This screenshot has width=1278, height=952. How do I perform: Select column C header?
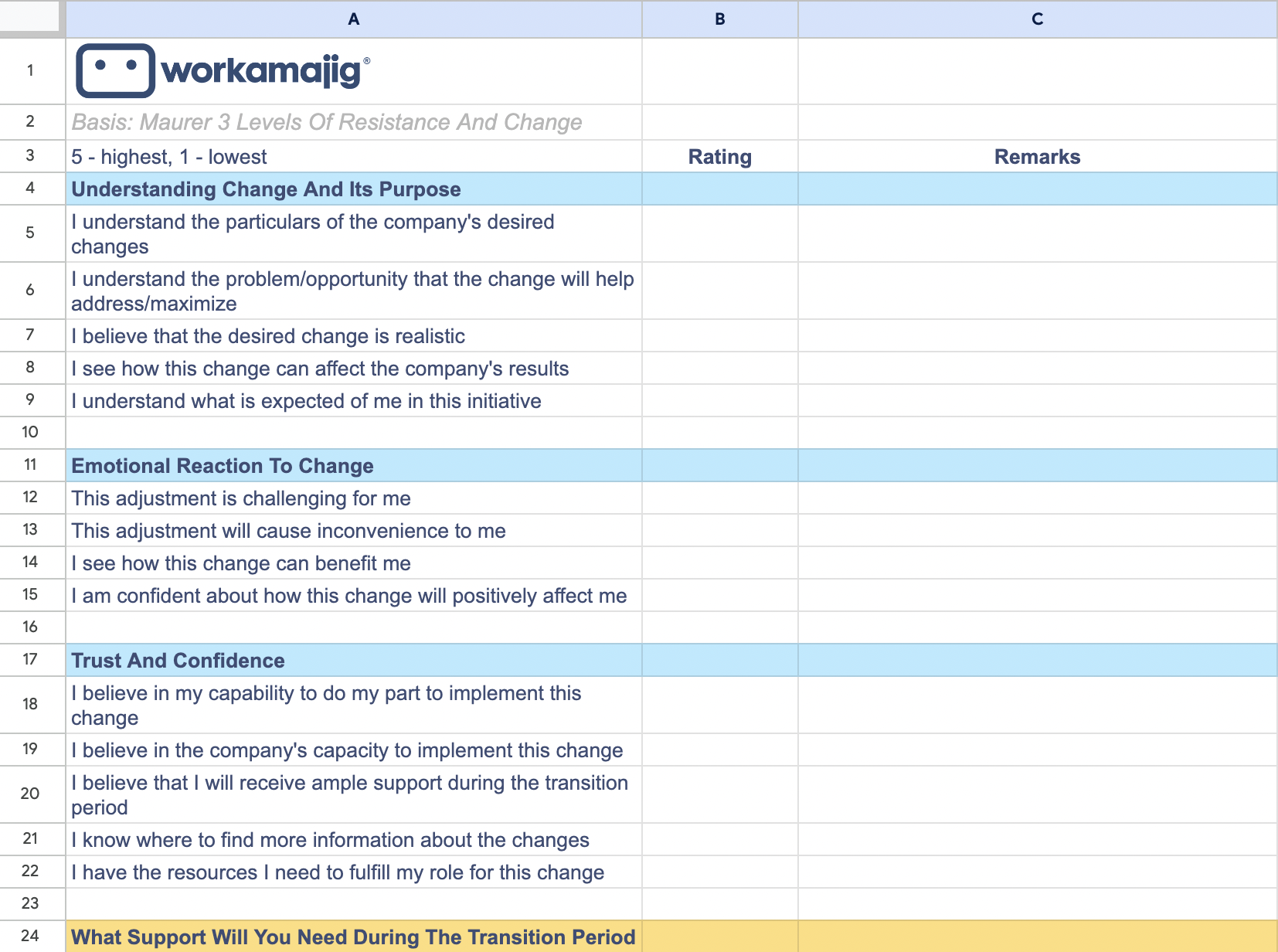click(x=1037, y=19)
